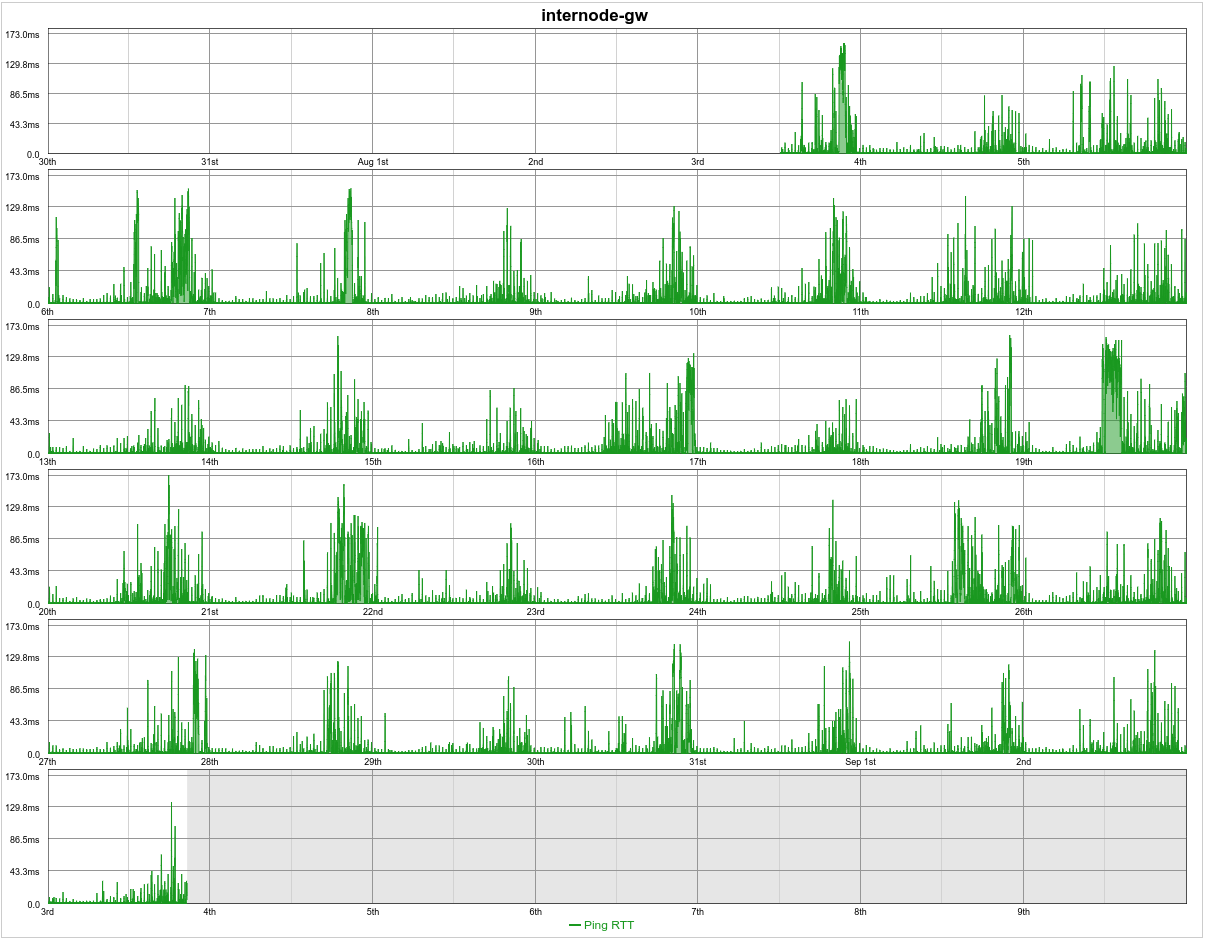Click the 16th date axis label
The height and width of the screenshot is (940, 1205).
point(535,462)
